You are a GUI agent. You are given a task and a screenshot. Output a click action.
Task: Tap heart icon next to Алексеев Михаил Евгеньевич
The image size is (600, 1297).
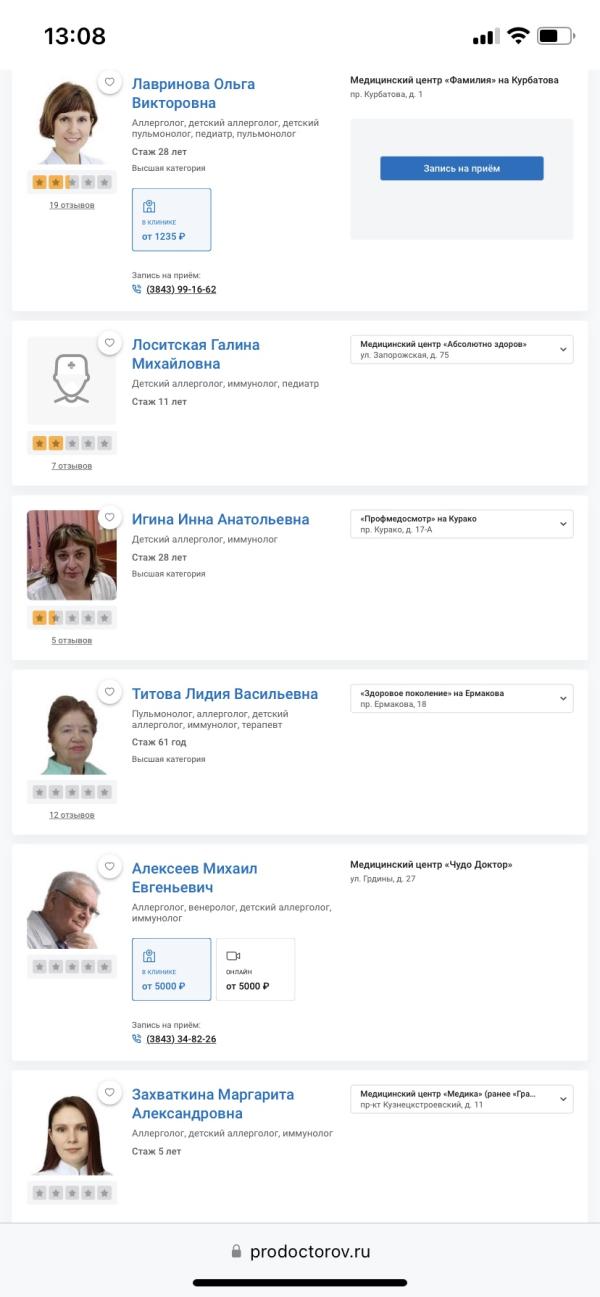point(110,867)
